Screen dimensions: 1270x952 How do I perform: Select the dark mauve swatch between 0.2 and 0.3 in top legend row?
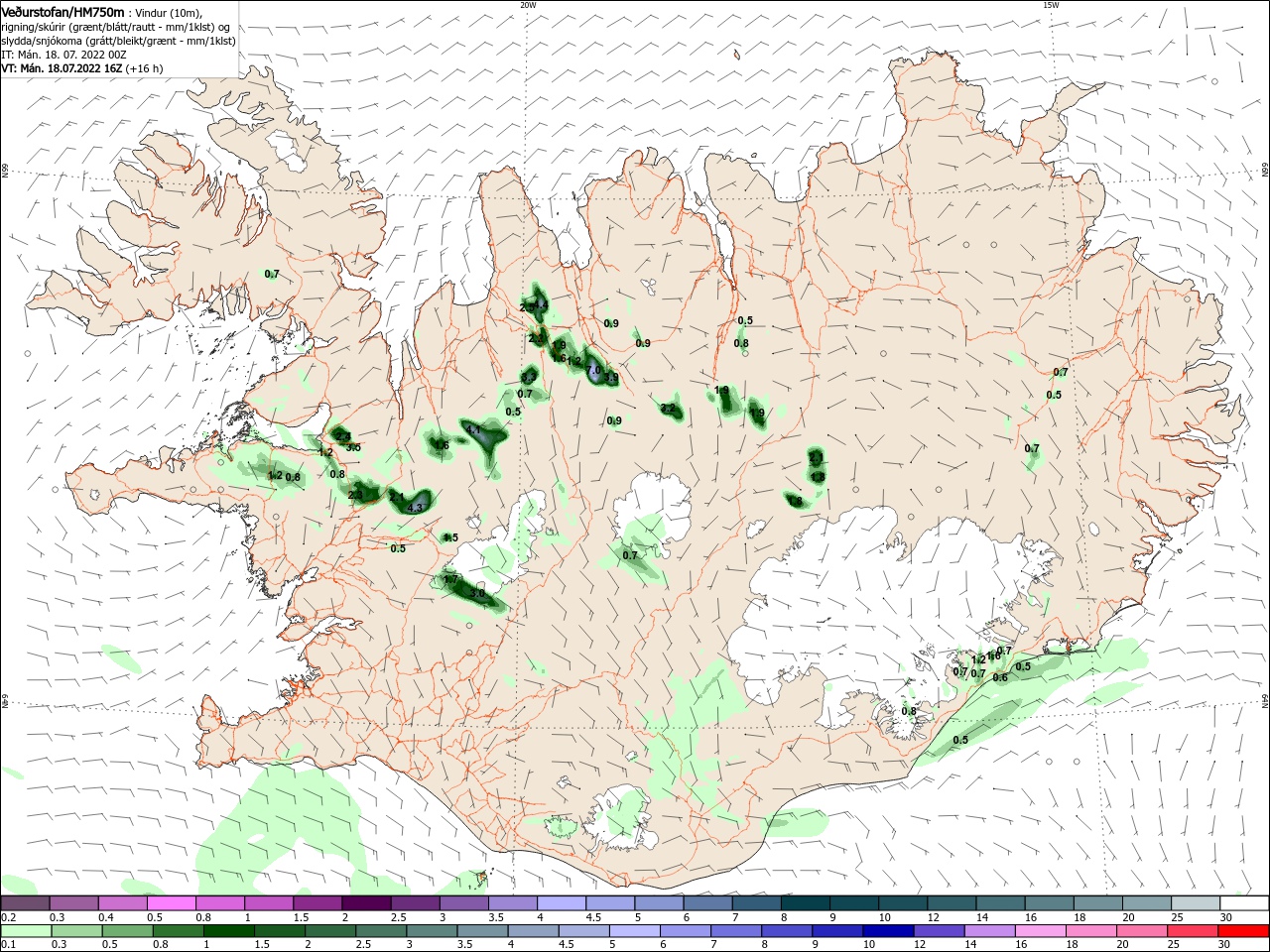25,903
